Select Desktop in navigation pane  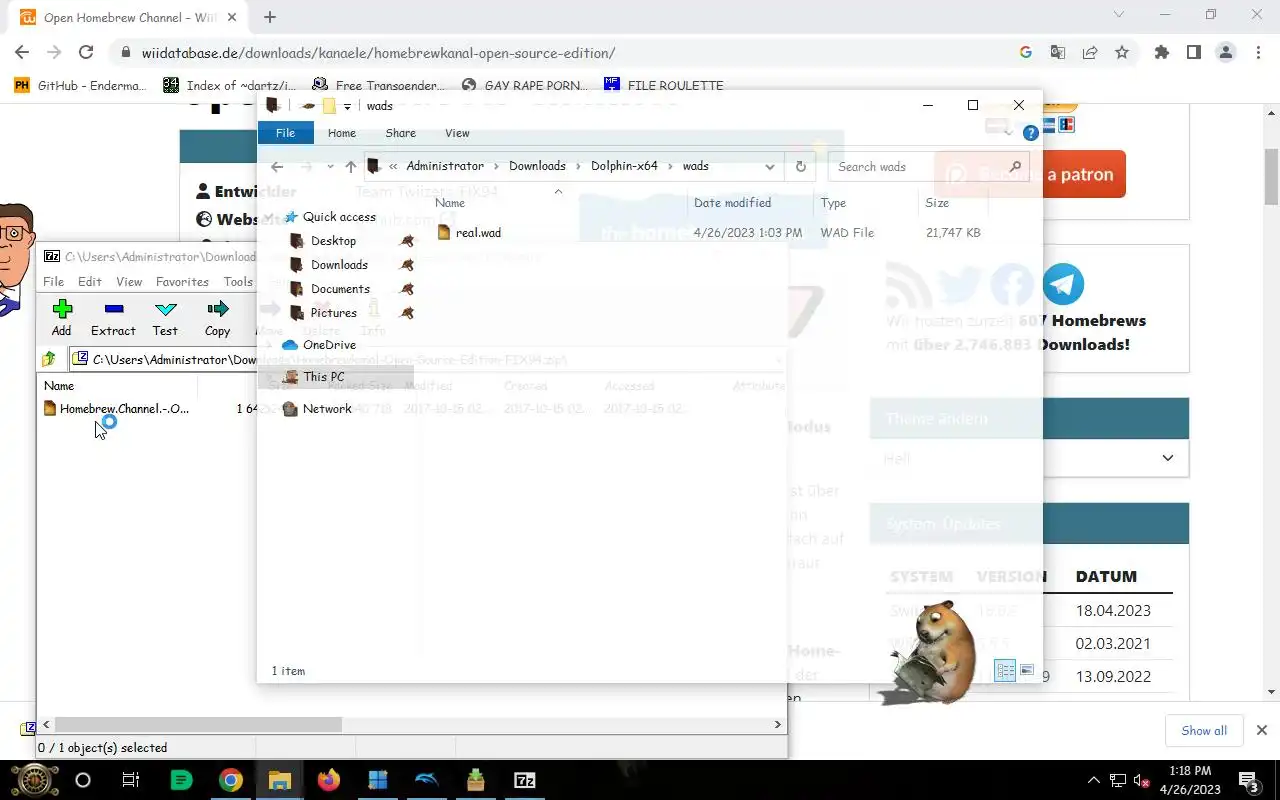coord(333,241)
